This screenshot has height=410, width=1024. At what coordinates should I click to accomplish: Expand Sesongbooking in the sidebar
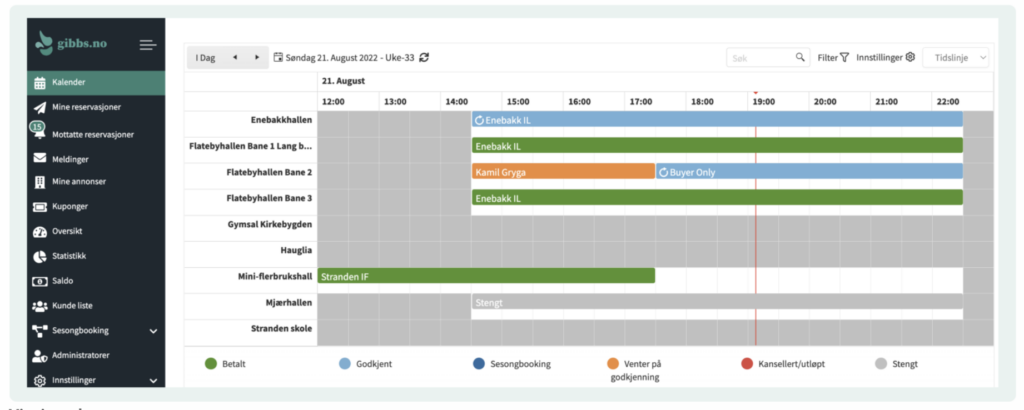point(153,330)
